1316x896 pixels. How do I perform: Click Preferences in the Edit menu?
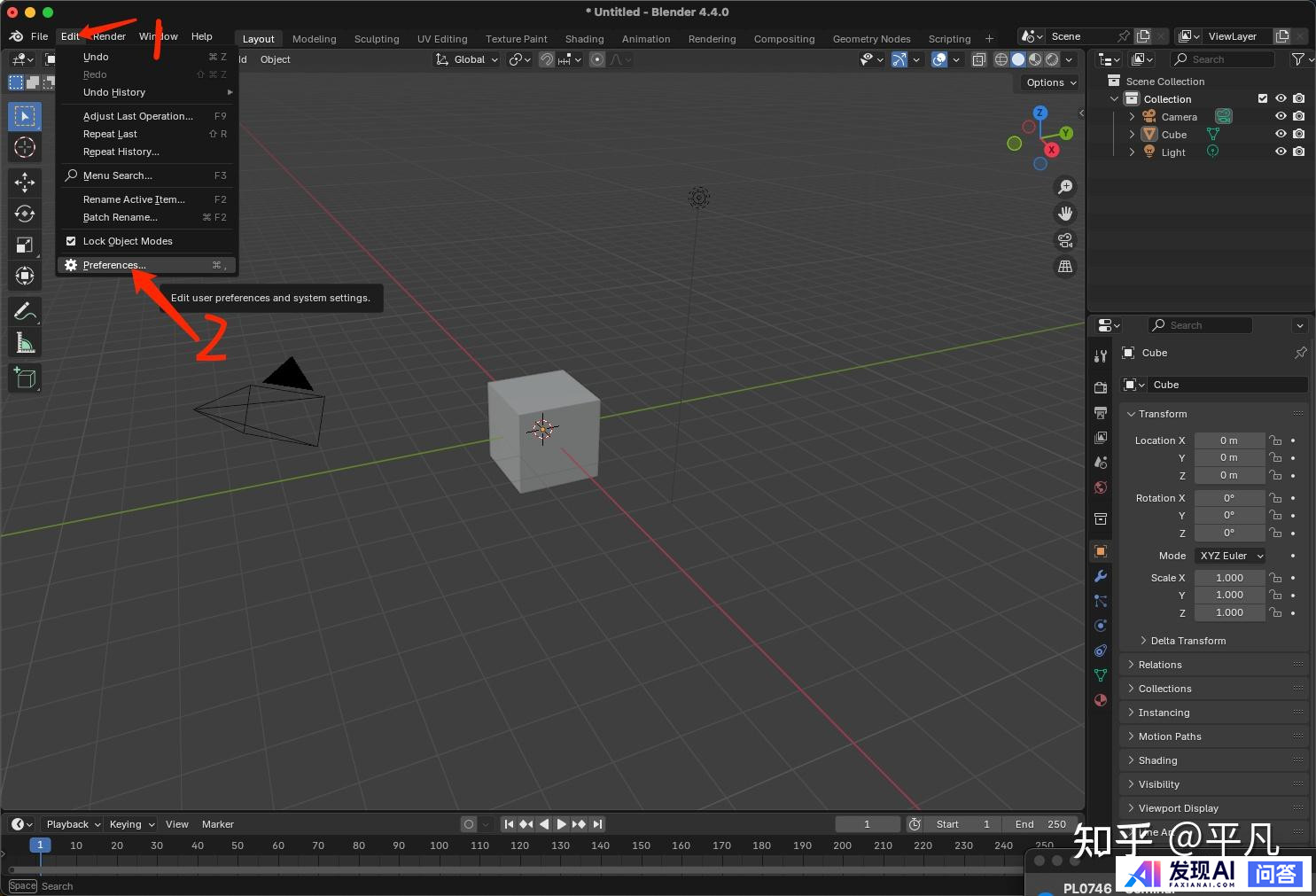[114, 265]
